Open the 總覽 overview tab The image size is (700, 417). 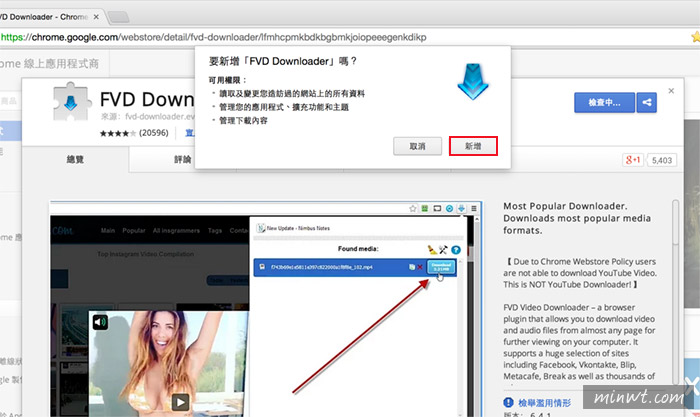tap(75, 159)
